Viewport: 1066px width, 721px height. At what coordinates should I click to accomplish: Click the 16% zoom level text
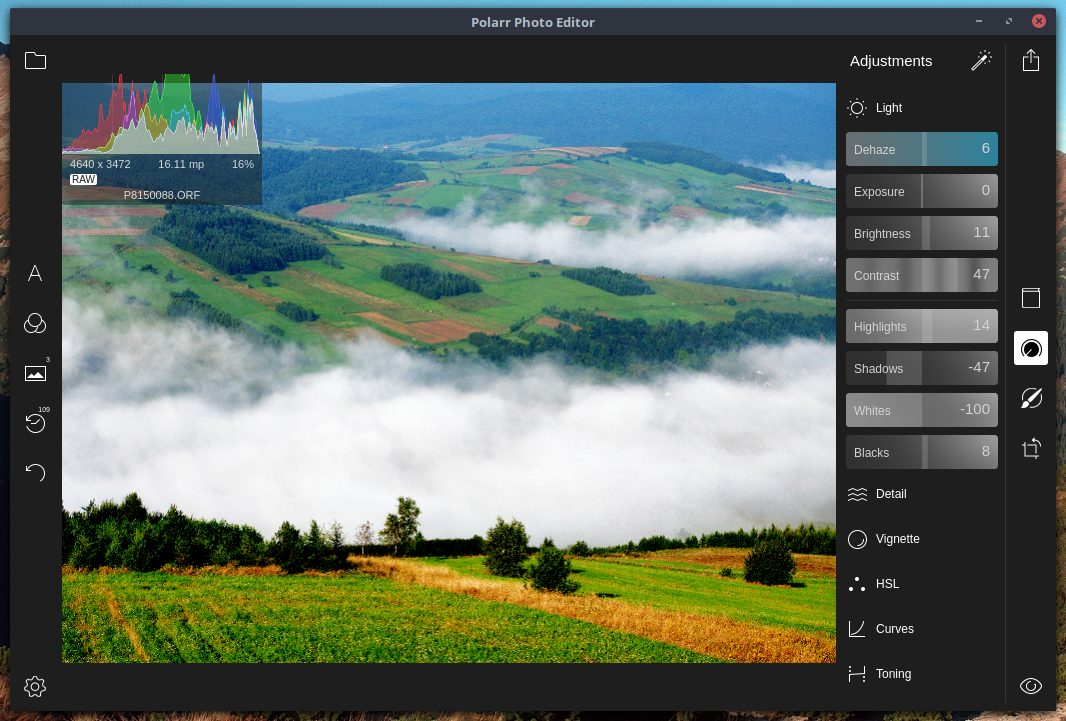point(243,164)
